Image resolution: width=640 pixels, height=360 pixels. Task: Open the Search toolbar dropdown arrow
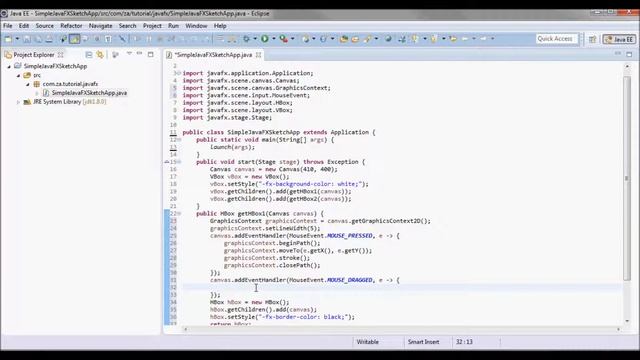[x=376, y=39]
